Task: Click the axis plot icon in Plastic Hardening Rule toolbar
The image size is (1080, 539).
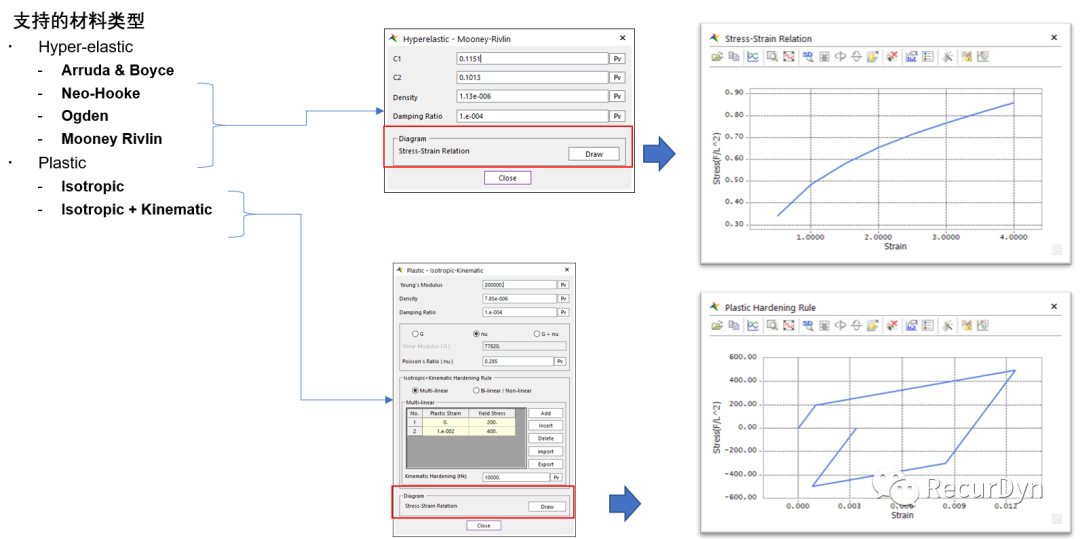Action: [x=752, y=326]
